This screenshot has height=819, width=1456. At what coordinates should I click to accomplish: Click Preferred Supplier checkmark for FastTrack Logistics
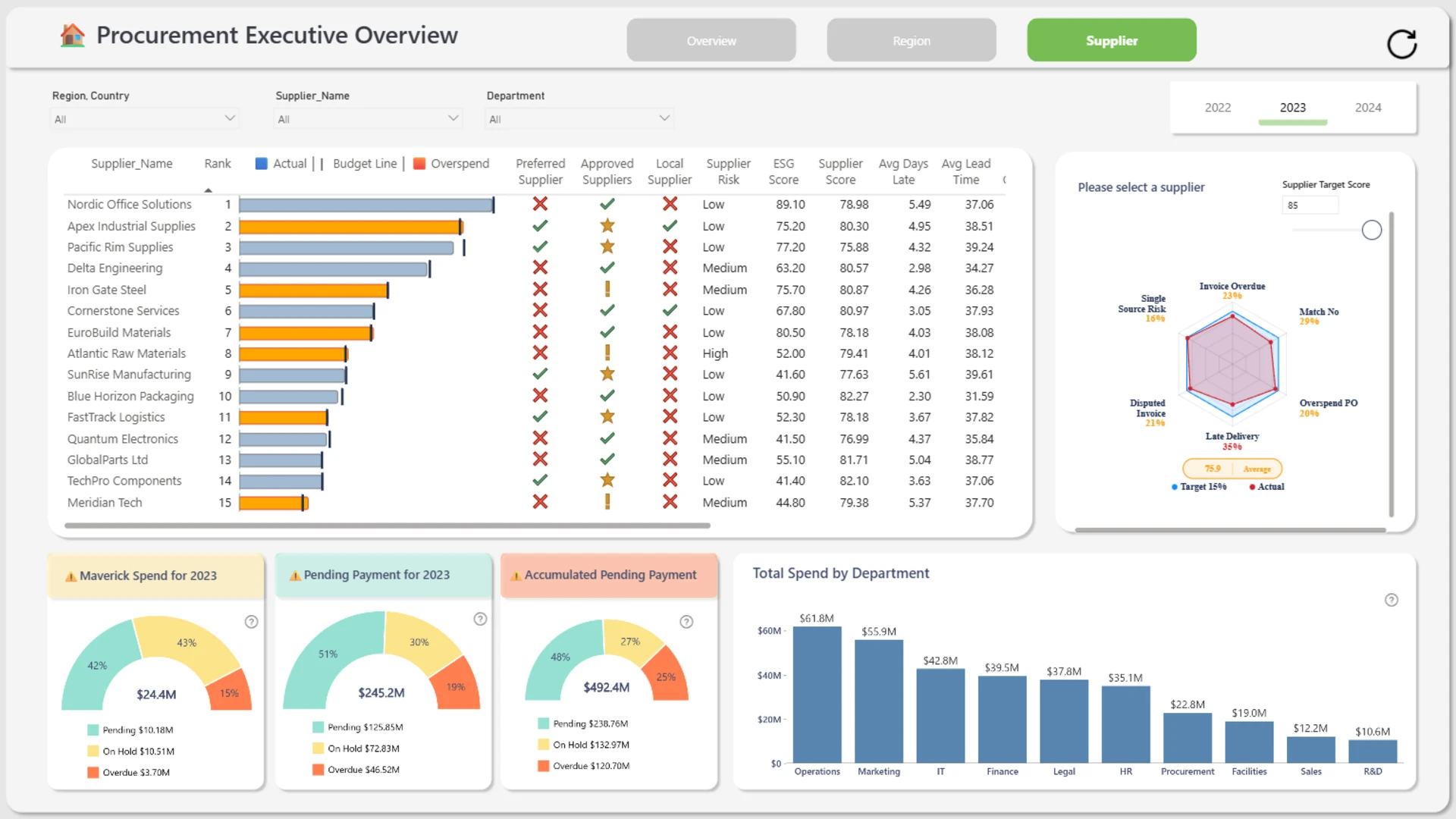click(540, 417)
